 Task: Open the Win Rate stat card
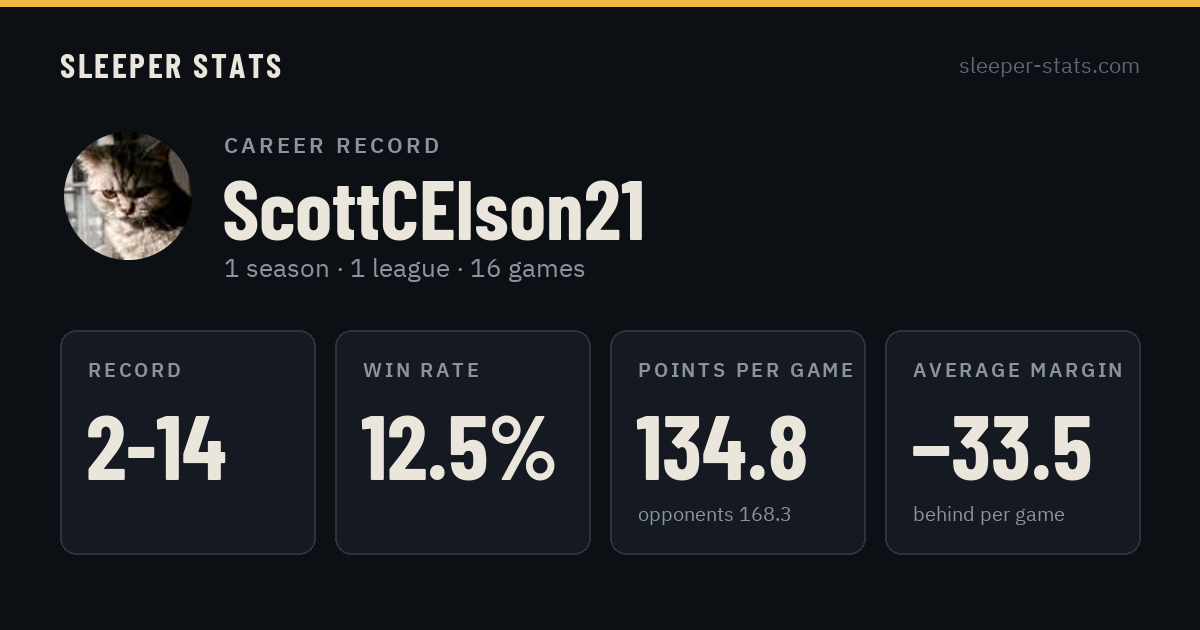click(463, 442)
